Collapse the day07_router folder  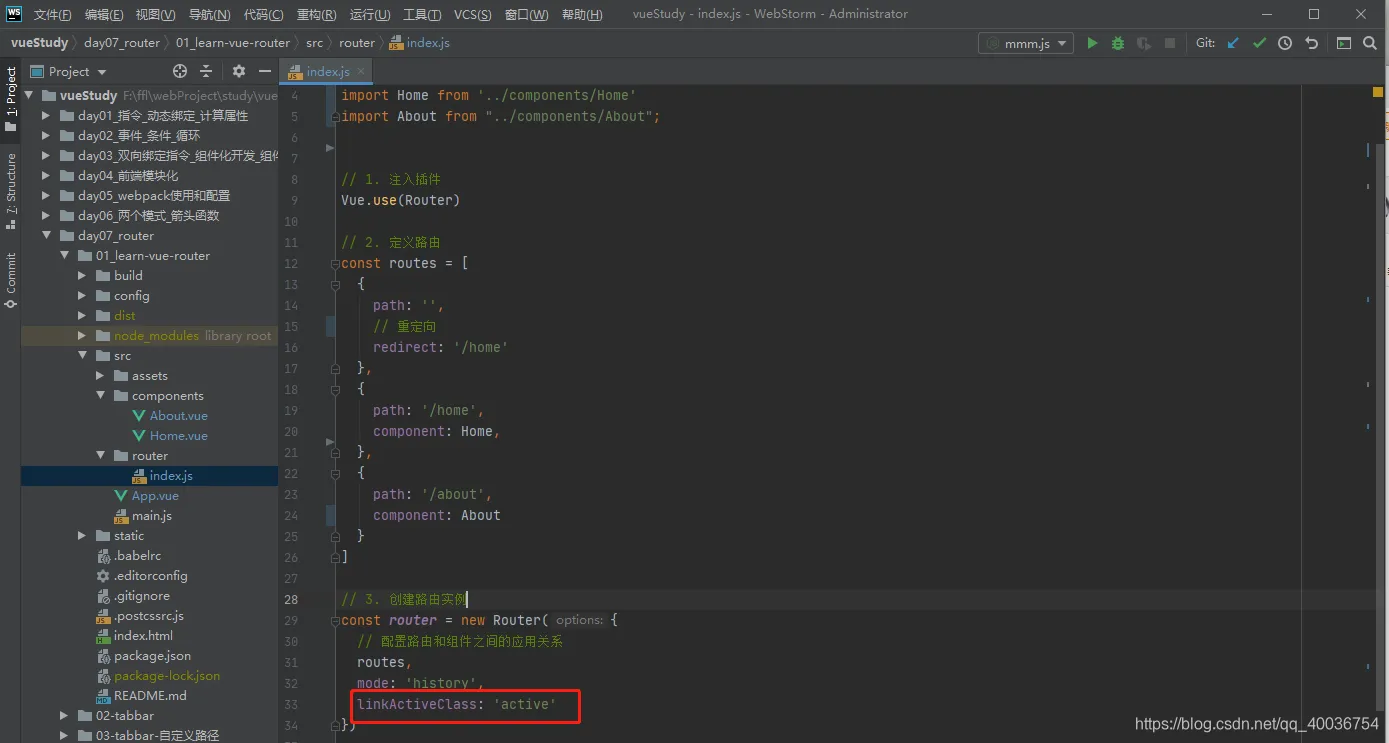point(46,236)
